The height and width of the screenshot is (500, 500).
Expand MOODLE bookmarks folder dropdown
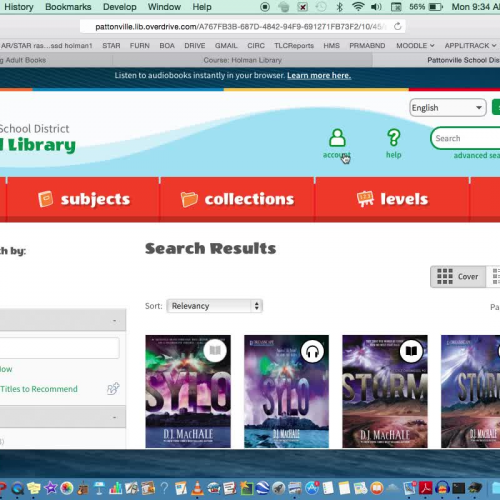tap(415, 46)
